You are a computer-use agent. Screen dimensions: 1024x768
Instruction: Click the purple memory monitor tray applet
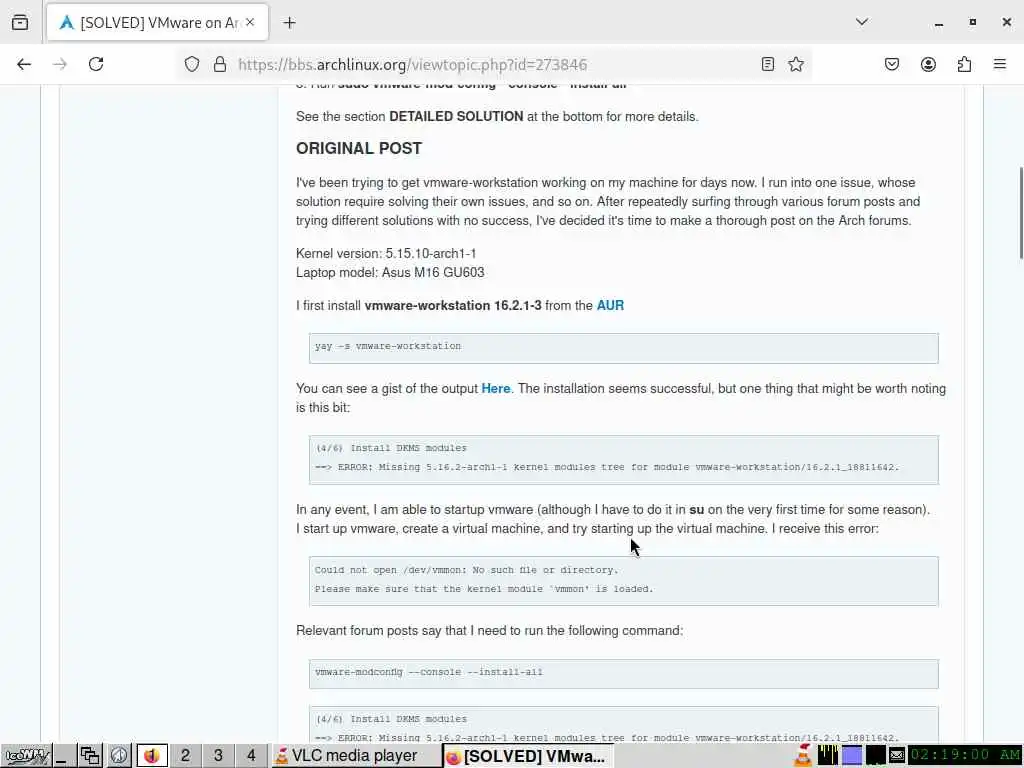pos(852,755)
